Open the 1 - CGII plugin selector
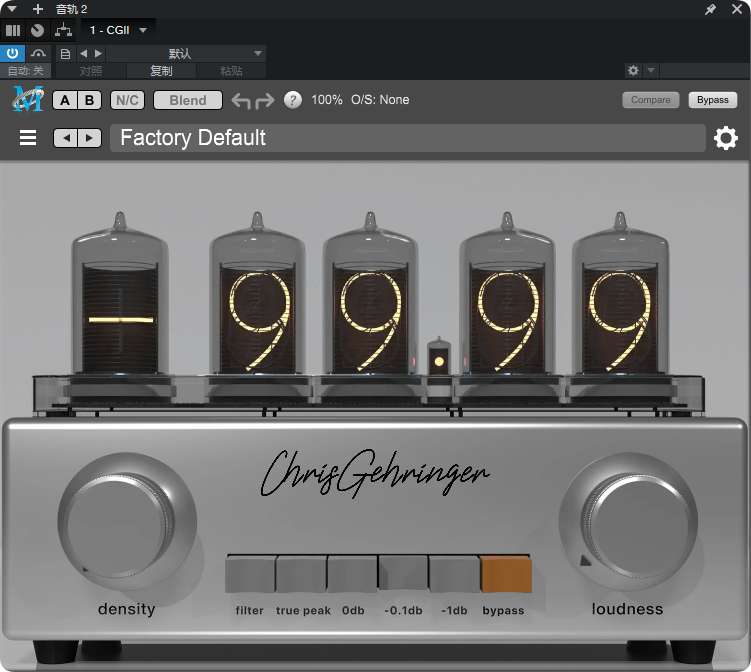Image resolution: width=751 pixels, height=672 pixels. point(118,30)
